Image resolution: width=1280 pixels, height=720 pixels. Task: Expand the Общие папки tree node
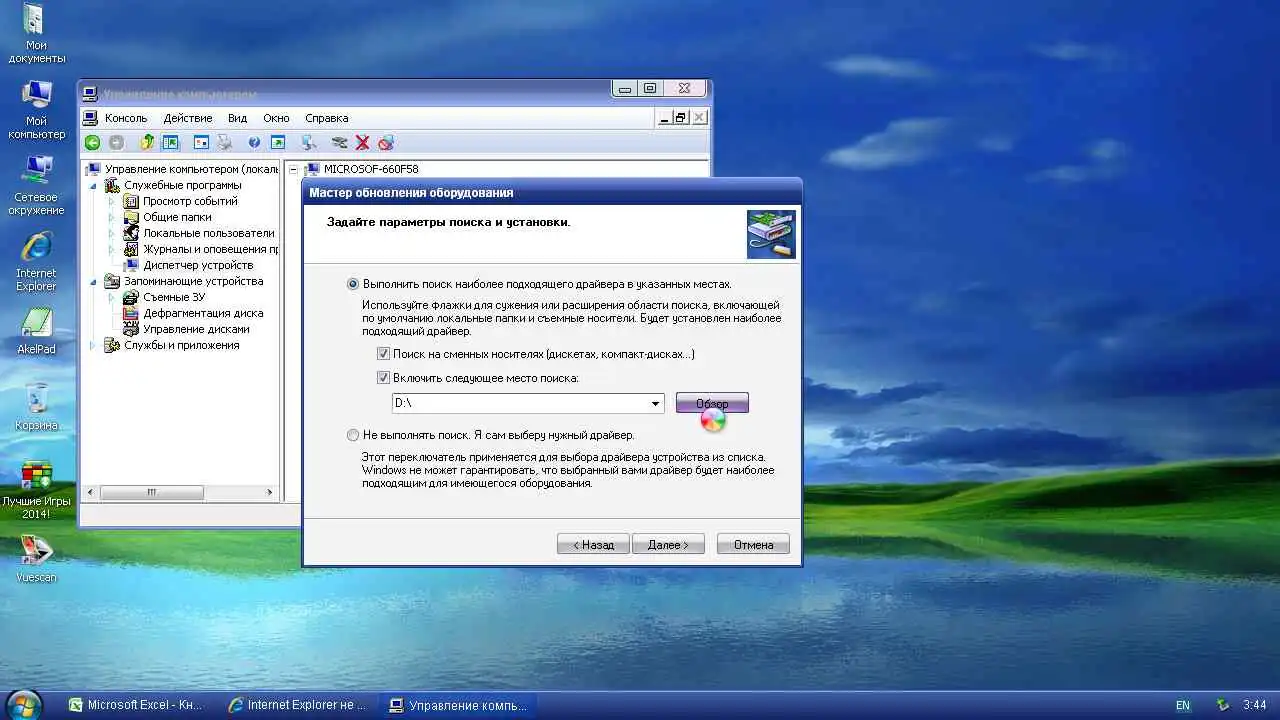pos(112,217)
